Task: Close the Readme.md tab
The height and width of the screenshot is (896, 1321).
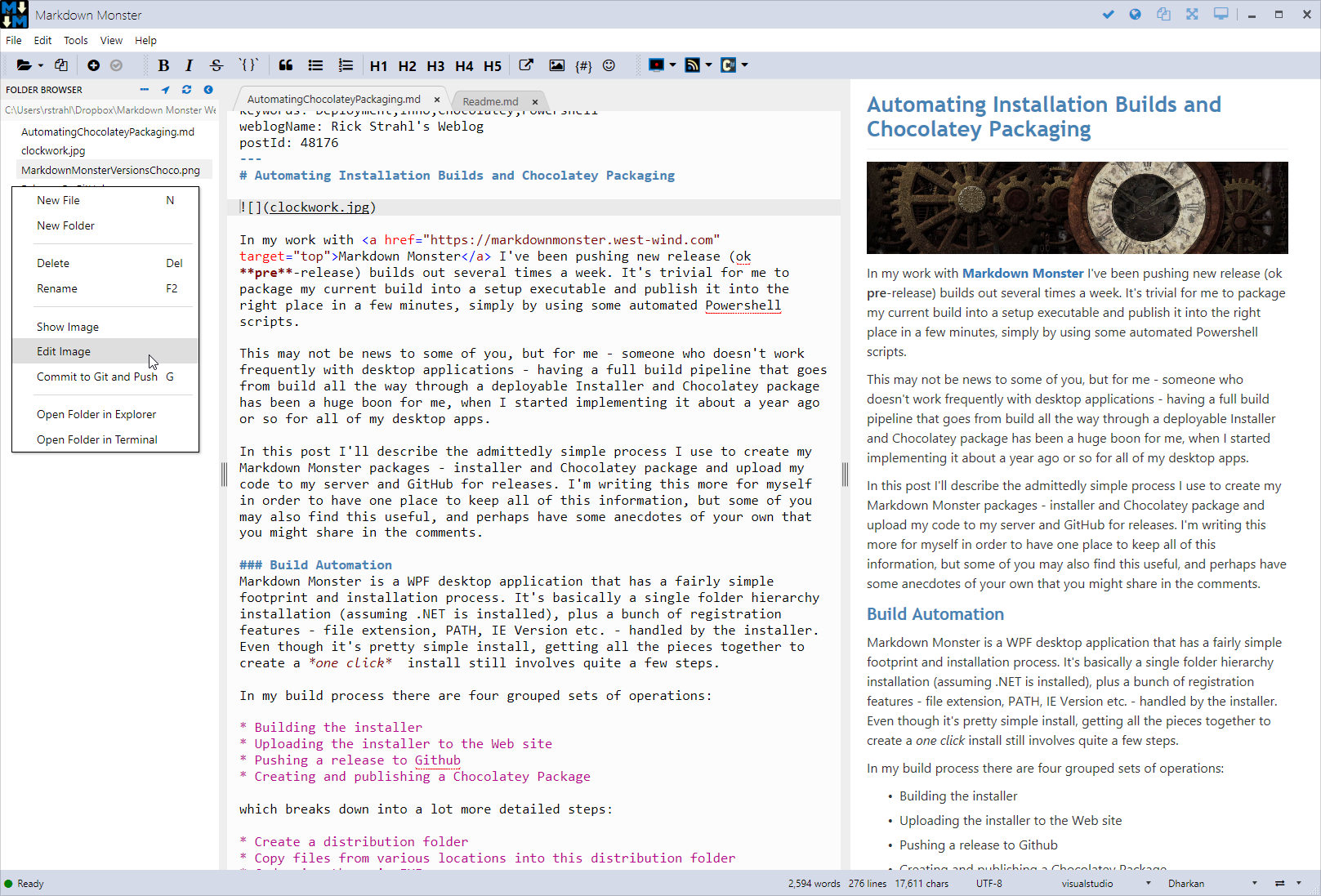Action: [535, 102]
